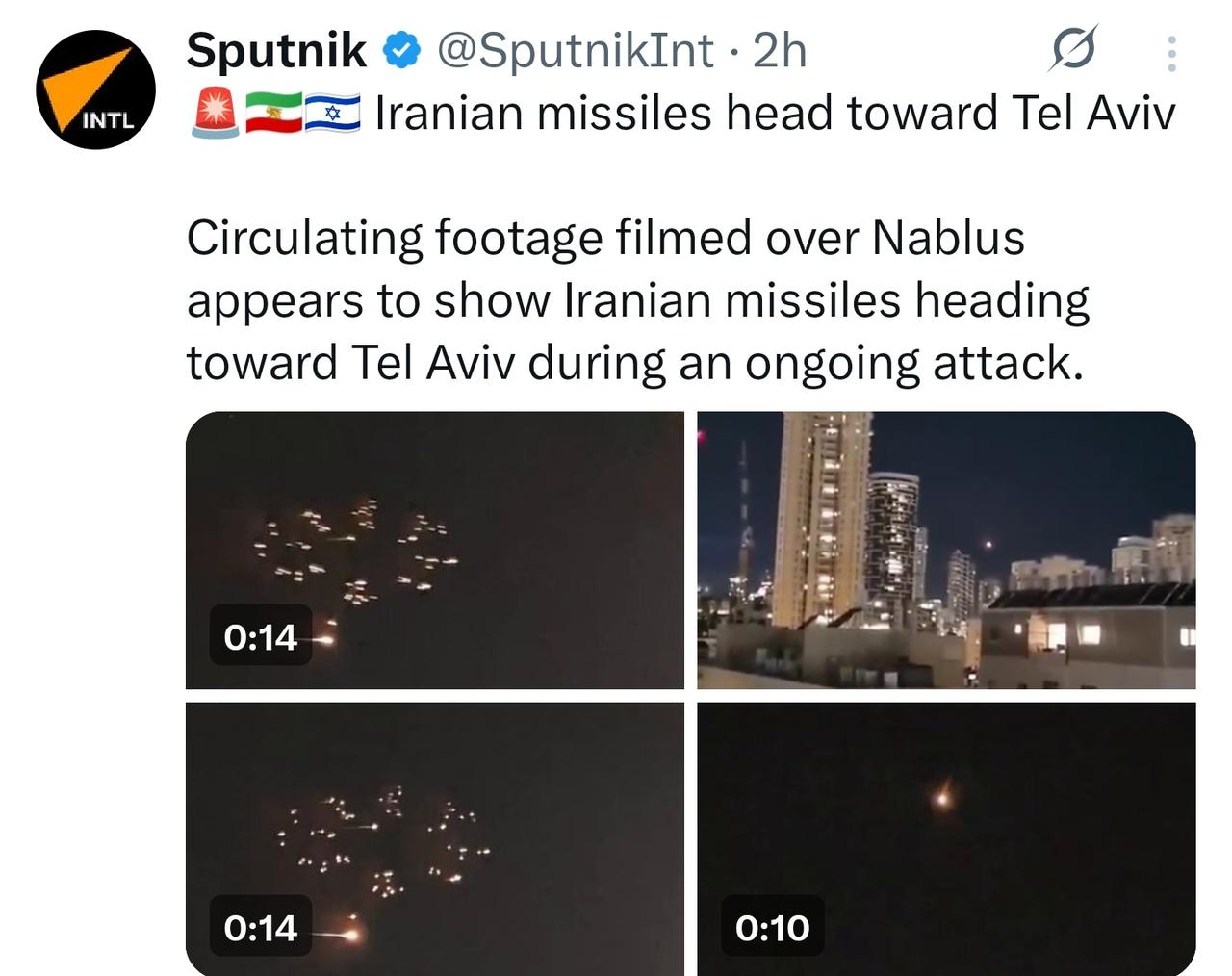Tap the blue verified checkmark badge
Image resolution: width=1232 pixels, height=976 pixels.
click(402, 51)
